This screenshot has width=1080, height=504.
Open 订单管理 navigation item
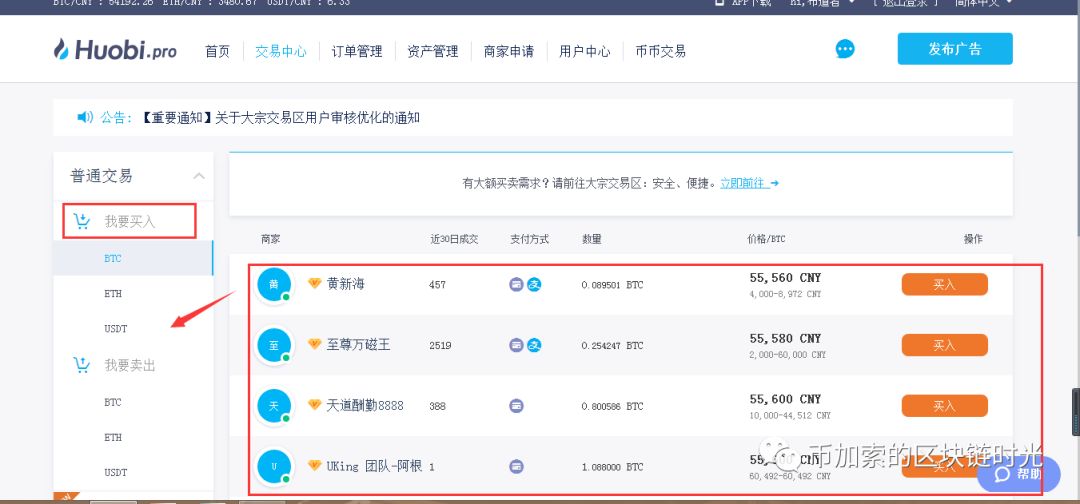tap(357, 51)
